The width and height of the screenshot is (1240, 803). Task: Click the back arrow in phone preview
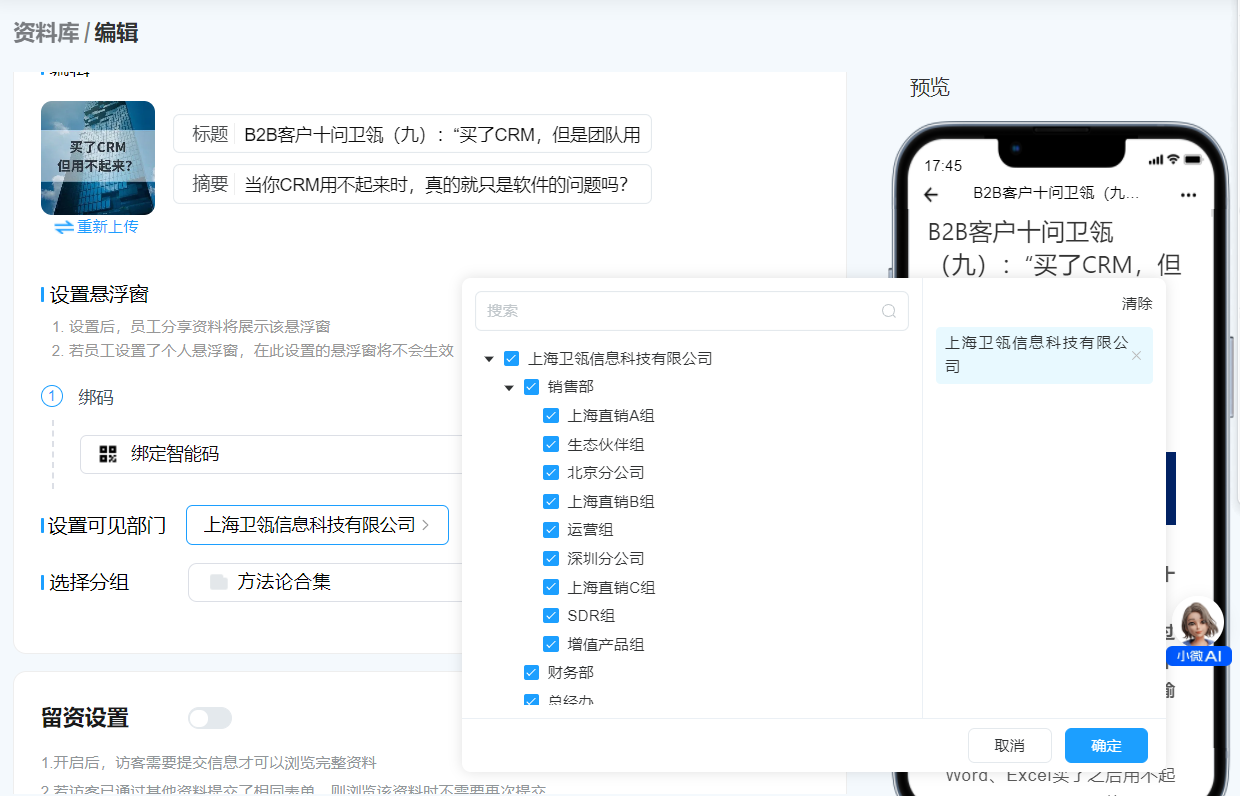pos(931,194)
